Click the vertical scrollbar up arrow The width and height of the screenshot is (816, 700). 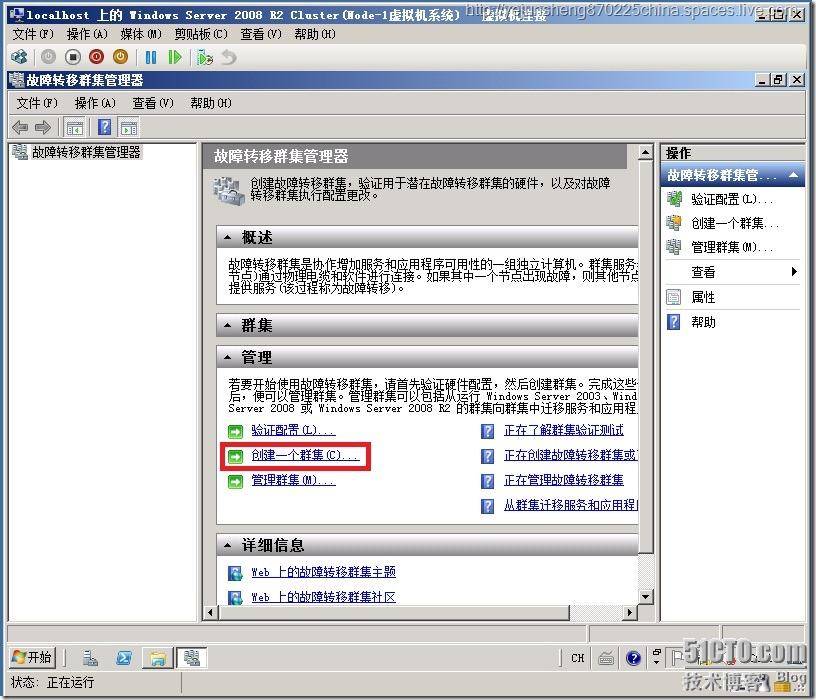click(x=645, y=152)
